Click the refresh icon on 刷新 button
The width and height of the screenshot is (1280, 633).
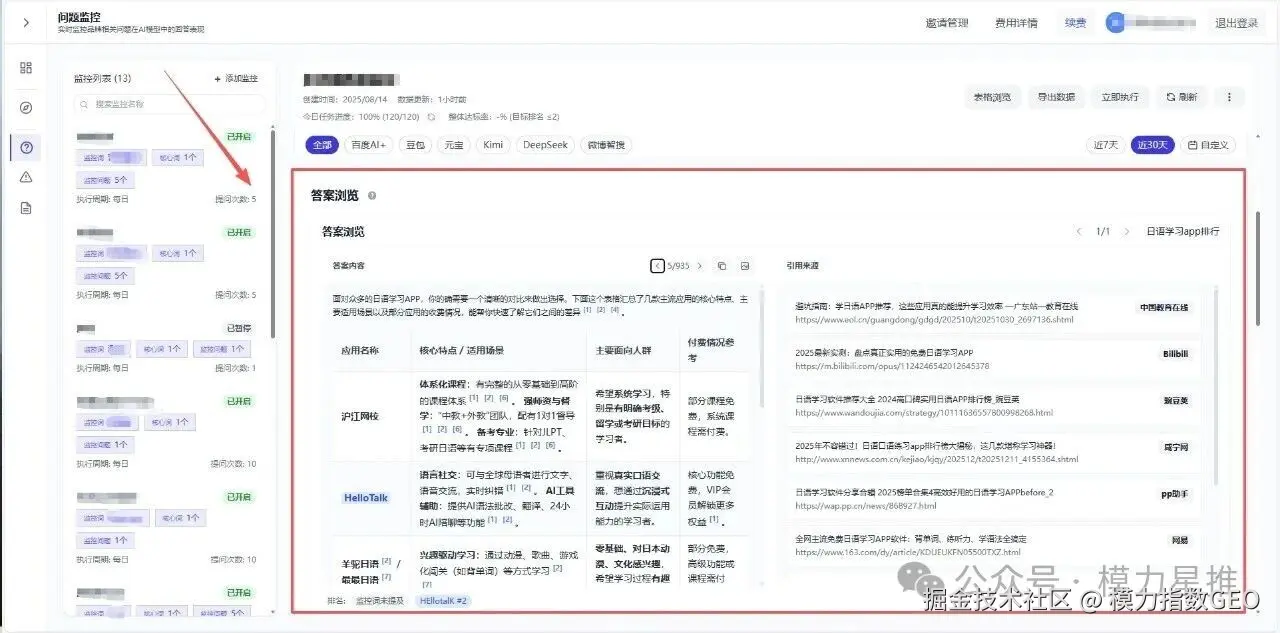[x=1168, y=96]
